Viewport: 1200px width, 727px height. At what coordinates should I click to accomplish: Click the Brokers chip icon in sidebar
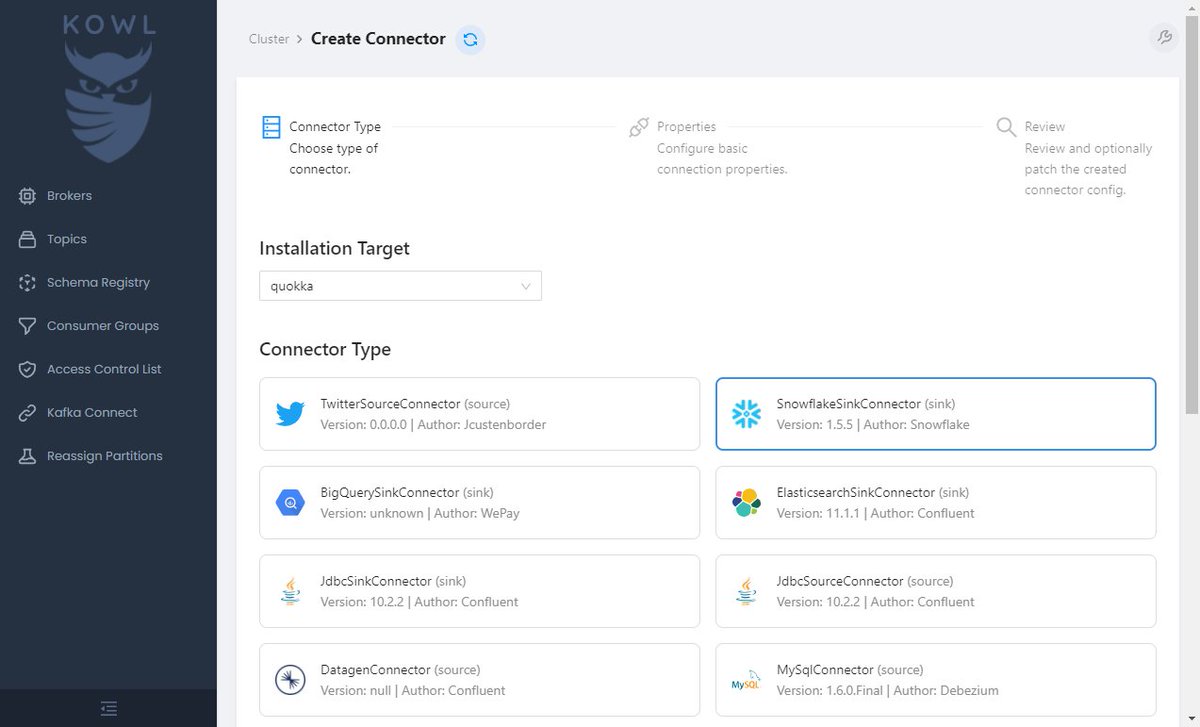click(x=28, y=196)
